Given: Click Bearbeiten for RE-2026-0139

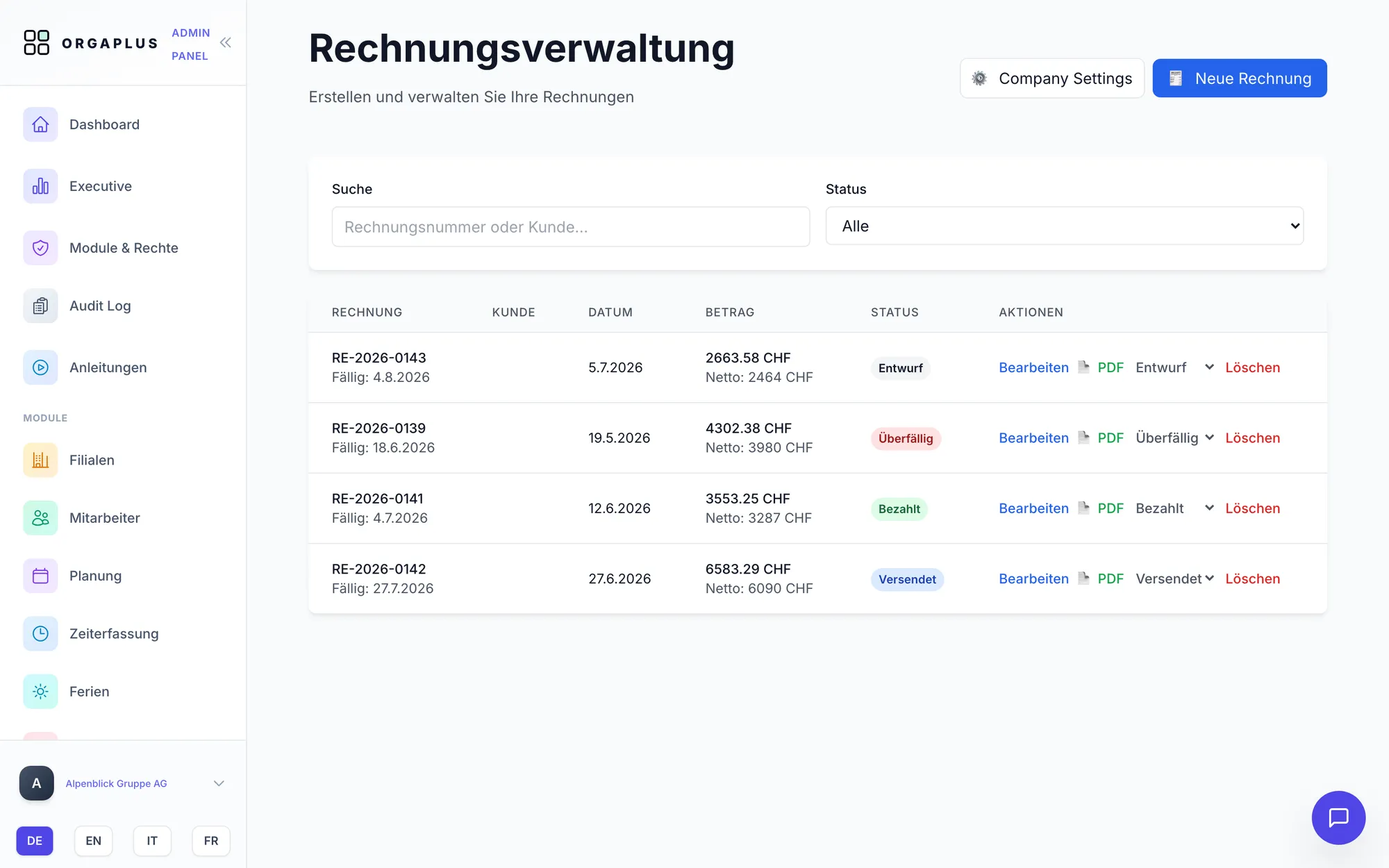Looking at the screenshot, I should pos(1033,438).
